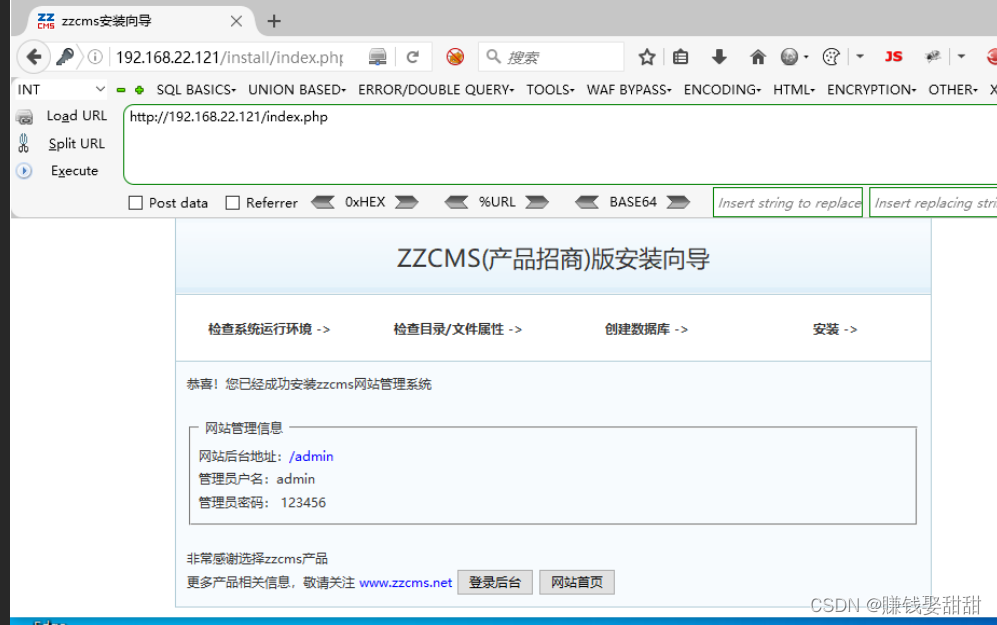Click the Load URL icon
997x625 pixels.
pyautogui.click(x=24, y=117)
